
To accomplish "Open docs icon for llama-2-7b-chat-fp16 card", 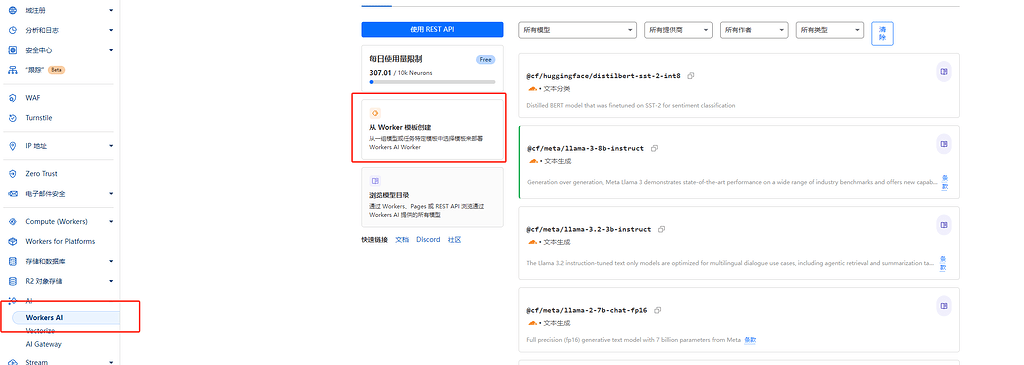I will tap(943, 306).
